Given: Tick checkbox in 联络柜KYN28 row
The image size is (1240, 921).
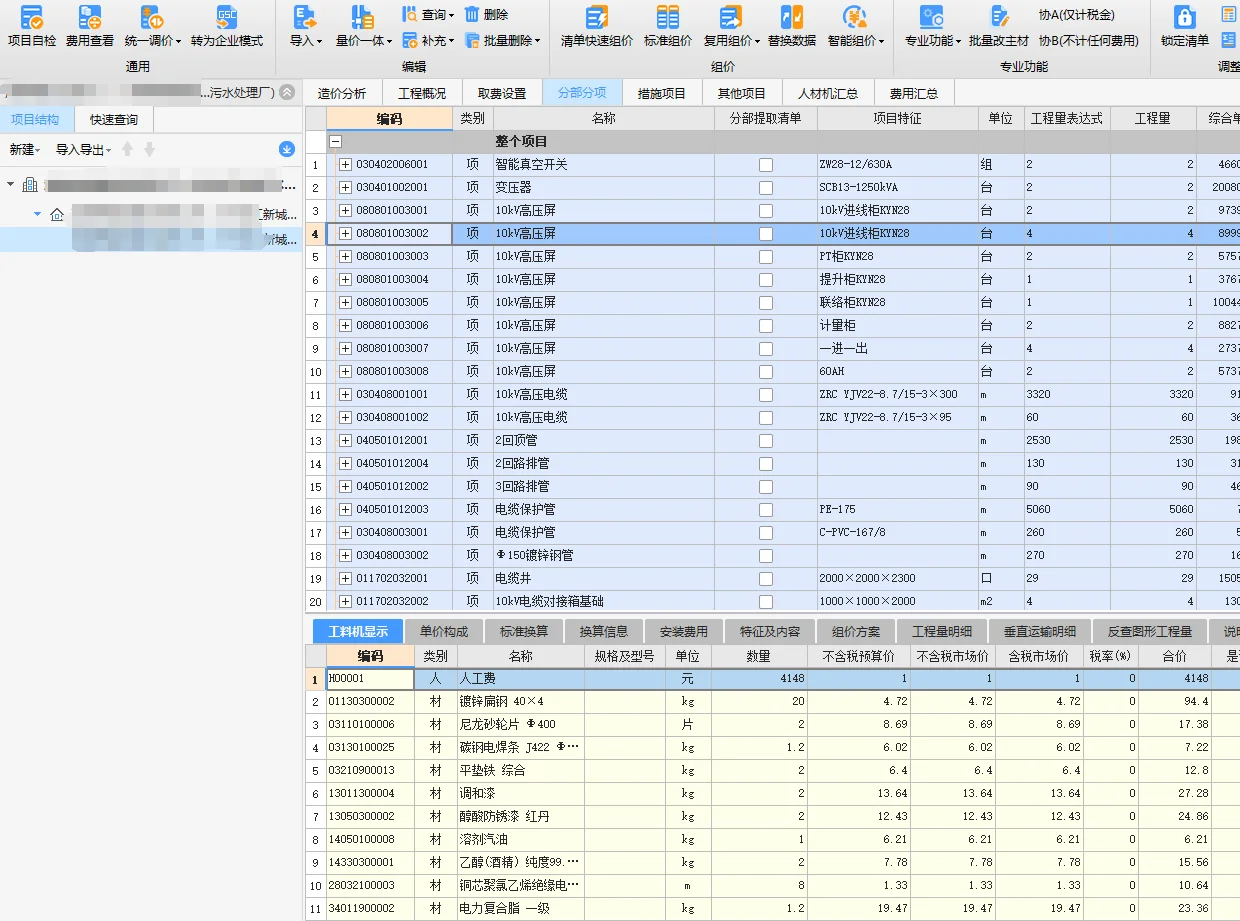Looking at the screenshot, I should coord(766,303).
